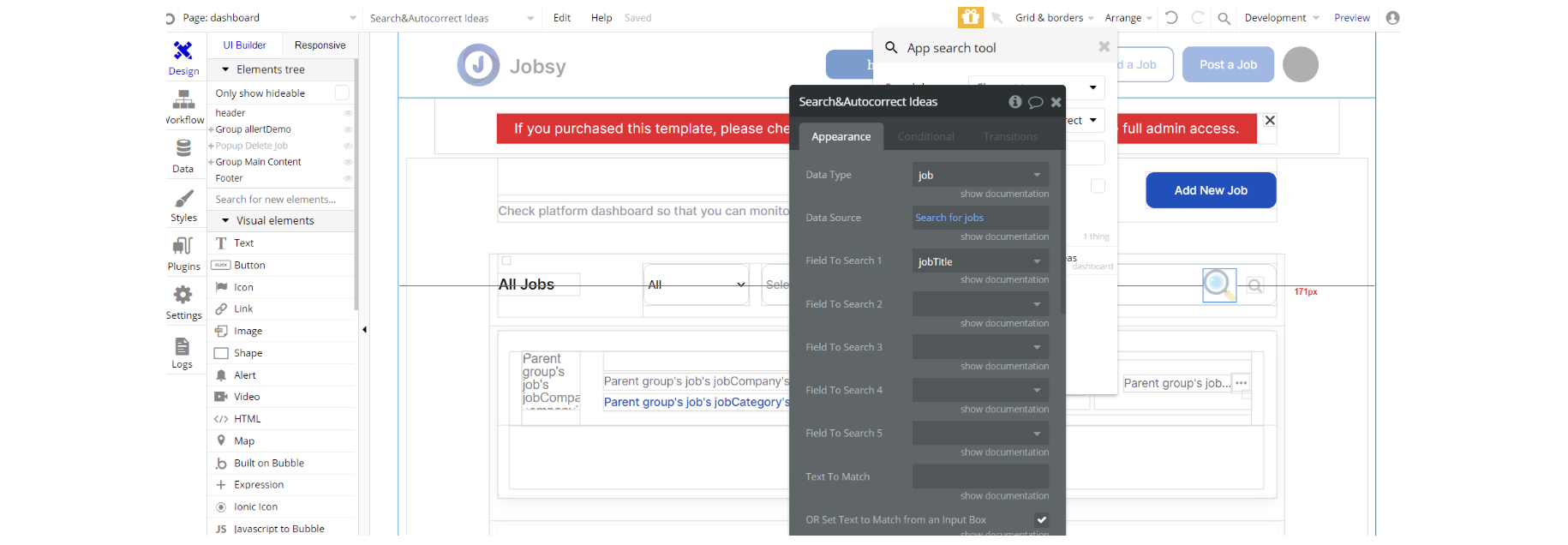Open the Data Type dropdown
Viewport: 1568px width, 545px height.
[x=980, y=175]
